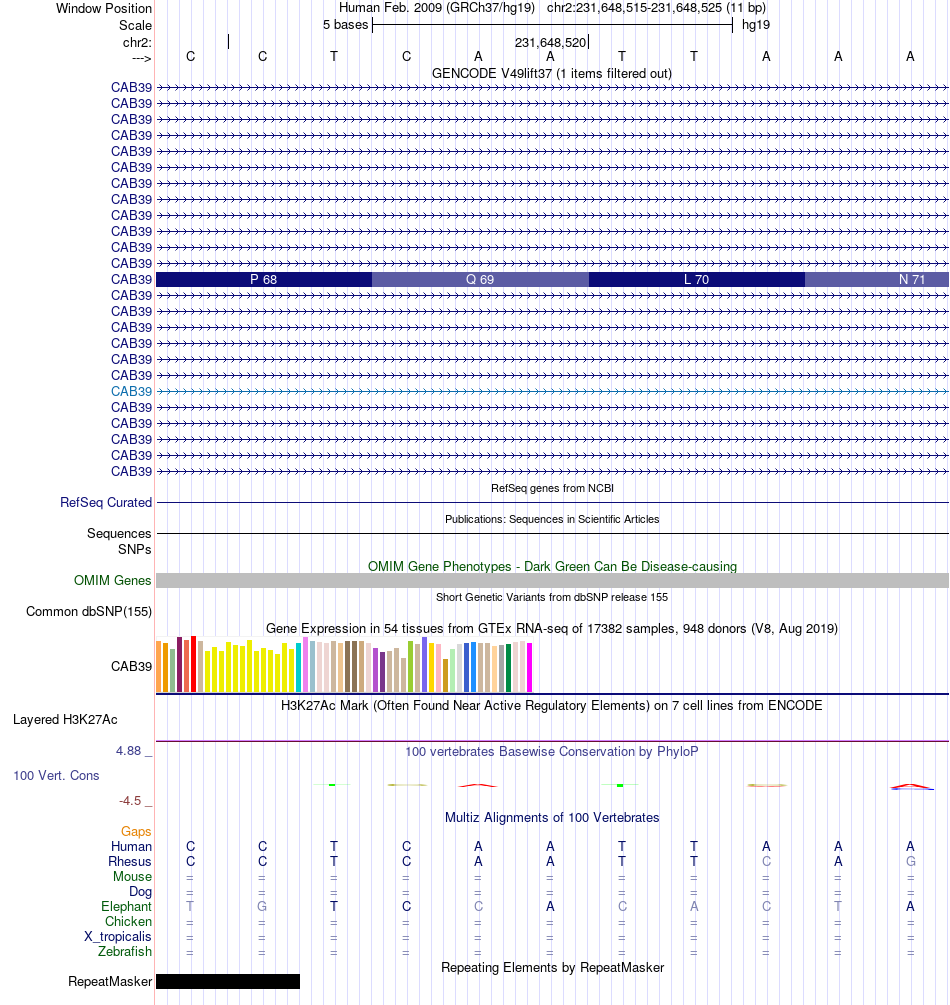Click the RefSeq Curated track label

pos(106,502)
